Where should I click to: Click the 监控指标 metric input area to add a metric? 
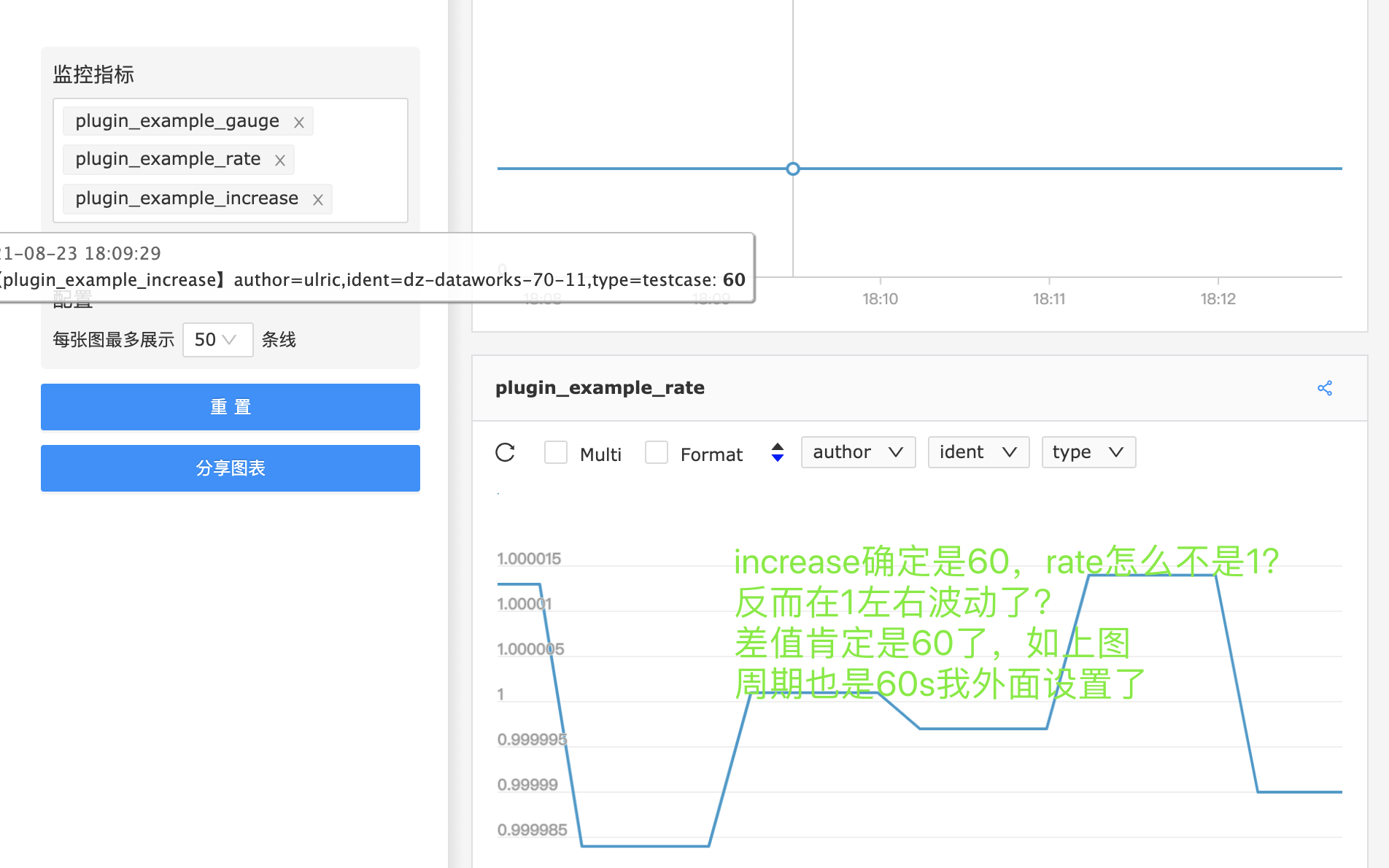tap(231, 160)
